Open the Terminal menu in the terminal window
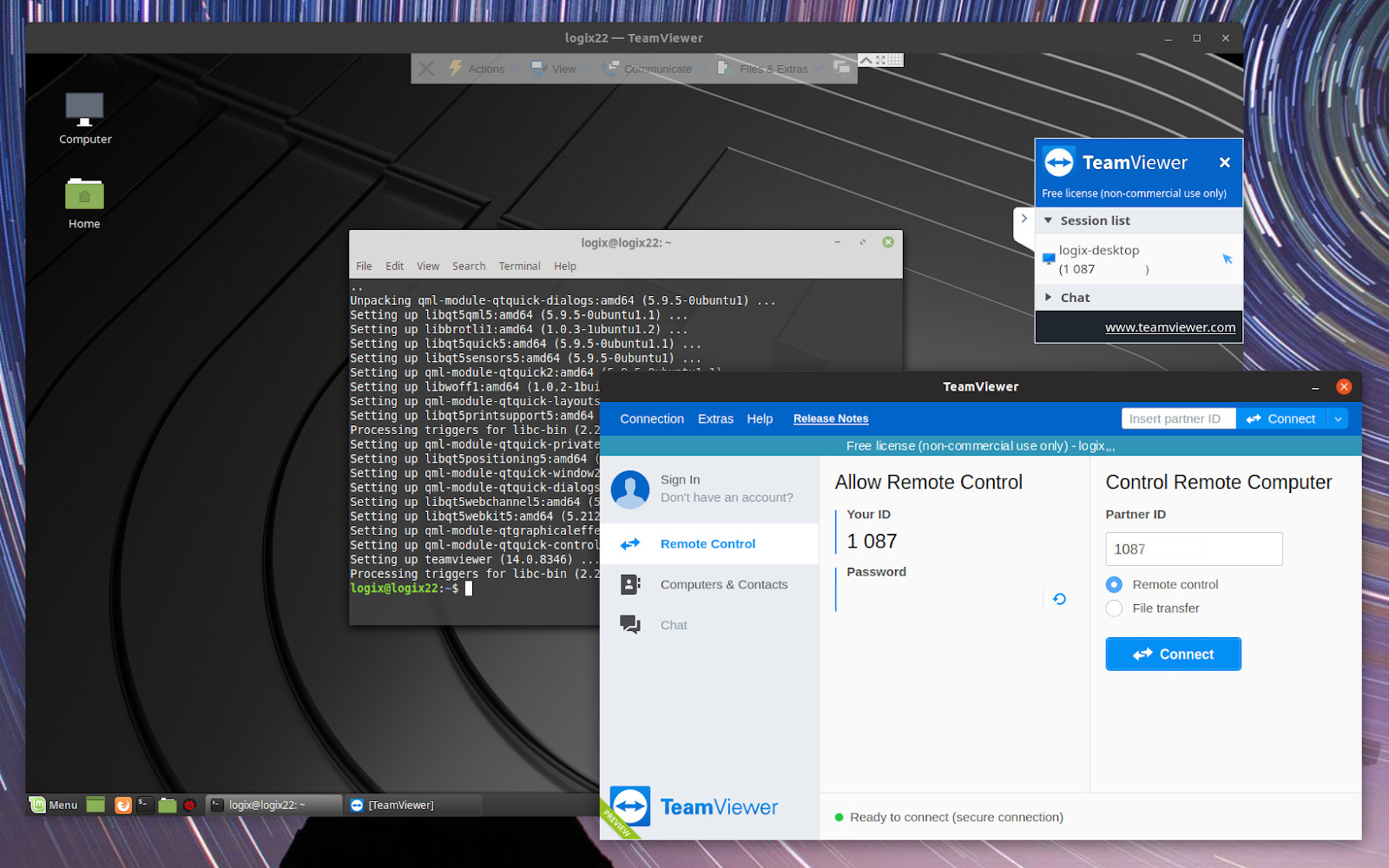 click(519, 266)
